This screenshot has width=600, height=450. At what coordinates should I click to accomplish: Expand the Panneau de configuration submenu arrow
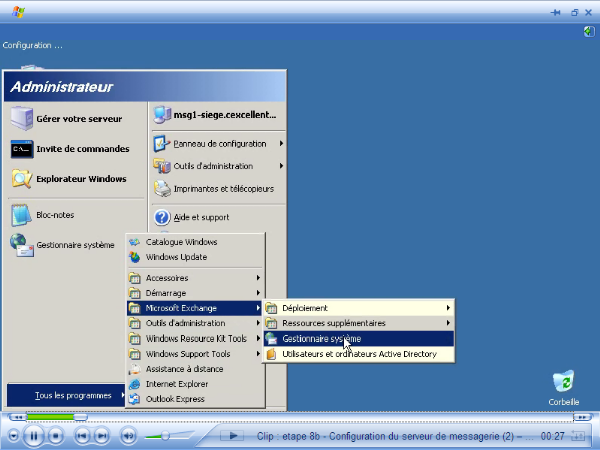[281, 143]
